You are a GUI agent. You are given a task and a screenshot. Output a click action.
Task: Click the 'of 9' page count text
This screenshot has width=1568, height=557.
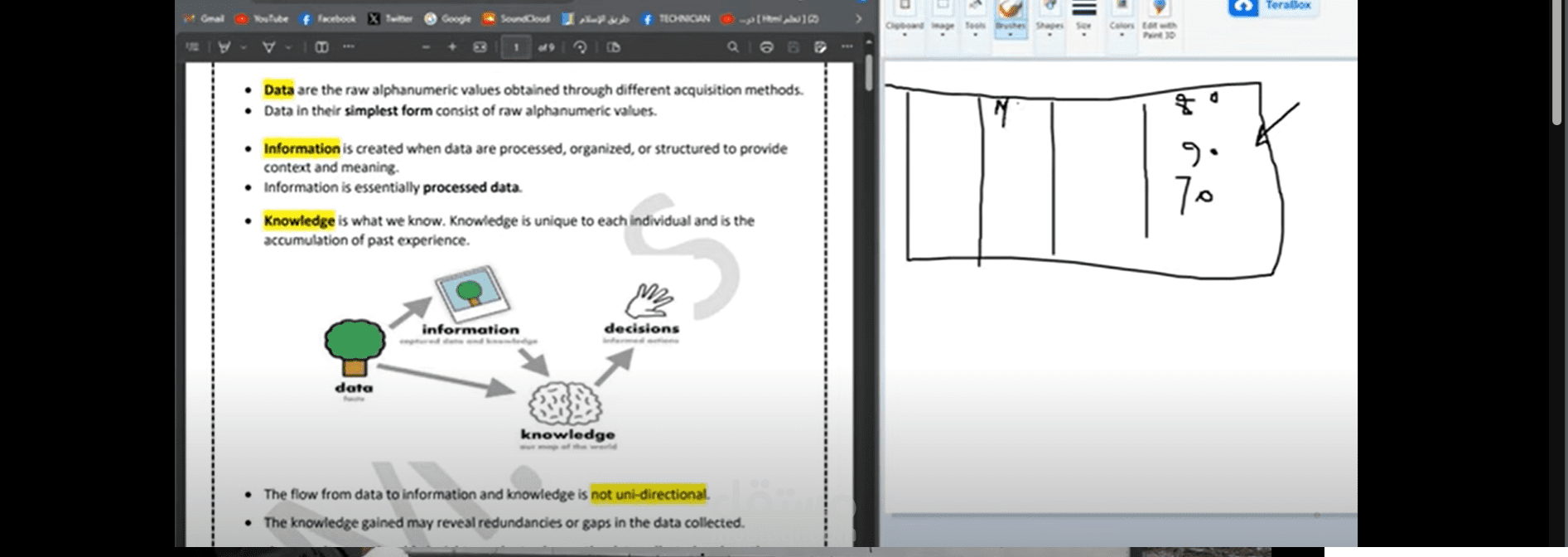pos(547,47)
